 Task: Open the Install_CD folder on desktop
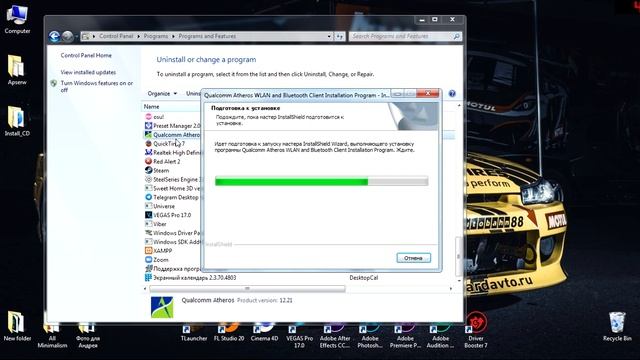click(x=17, y=120)
